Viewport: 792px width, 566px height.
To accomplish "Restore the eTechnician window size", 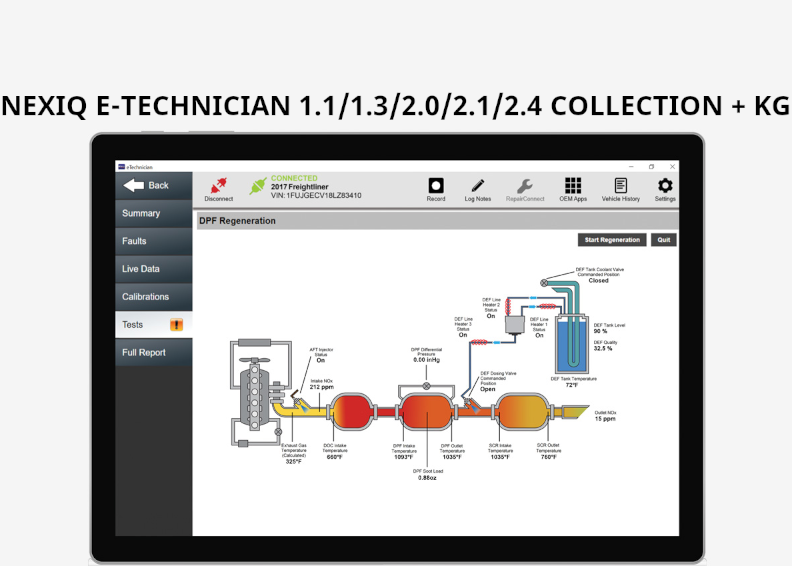I will pos(652,167).
